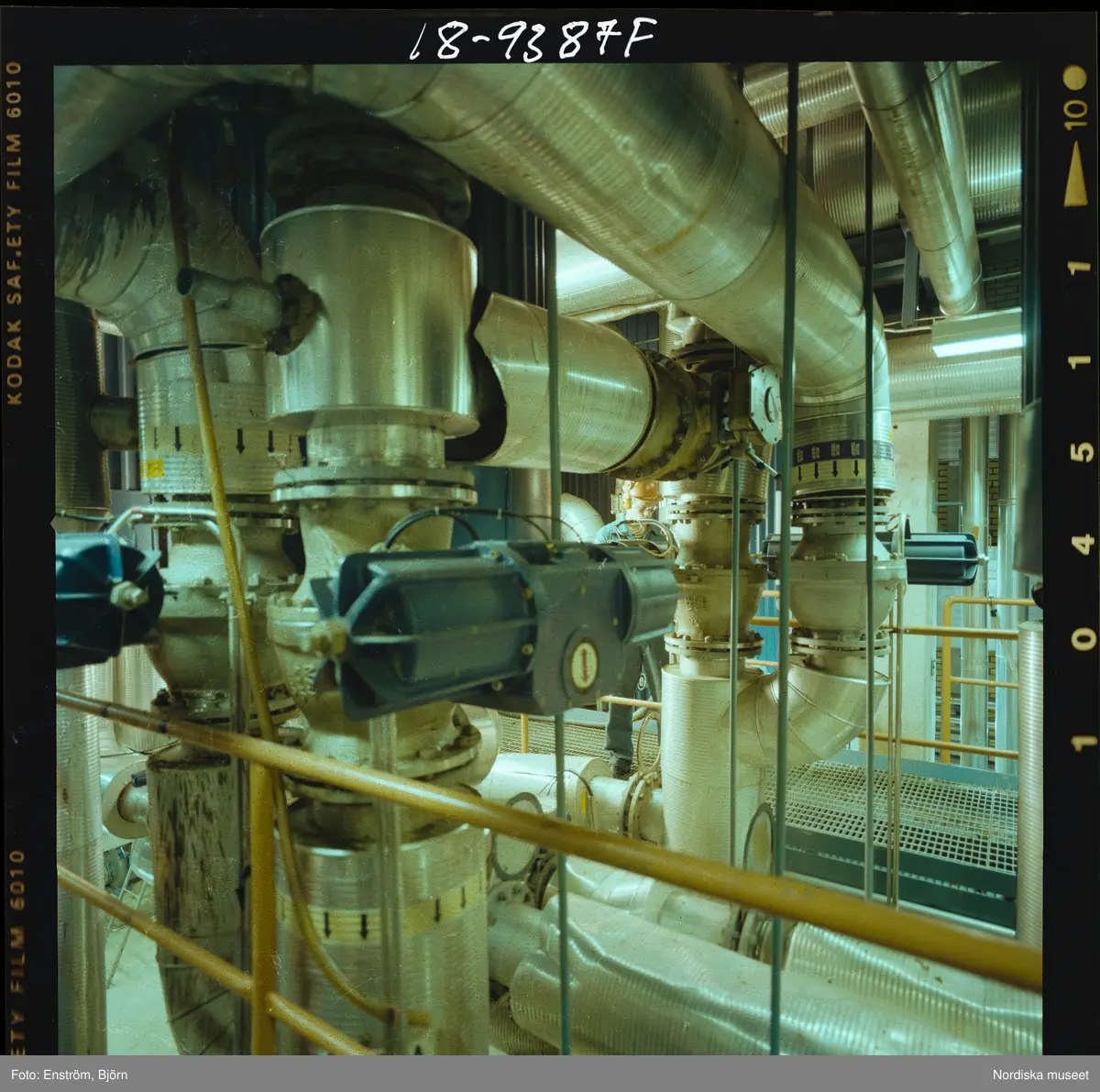Click the upper KODAK SAF.ETY FILM 6010 text

pyautogui.click(x=14, y=234)
